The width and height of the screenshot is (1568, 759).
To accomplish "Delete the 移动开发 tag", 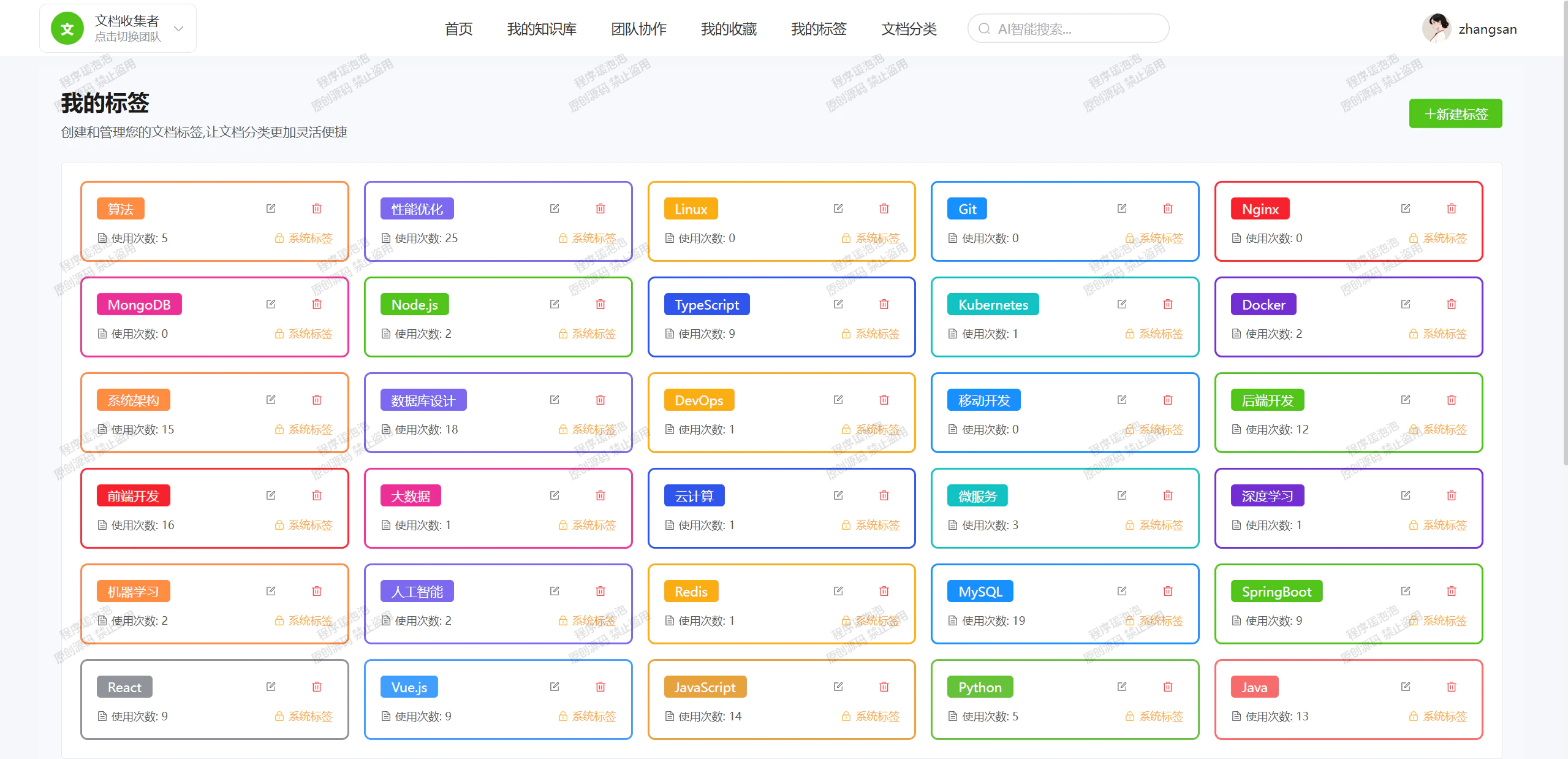I will tap(1168, 400).
